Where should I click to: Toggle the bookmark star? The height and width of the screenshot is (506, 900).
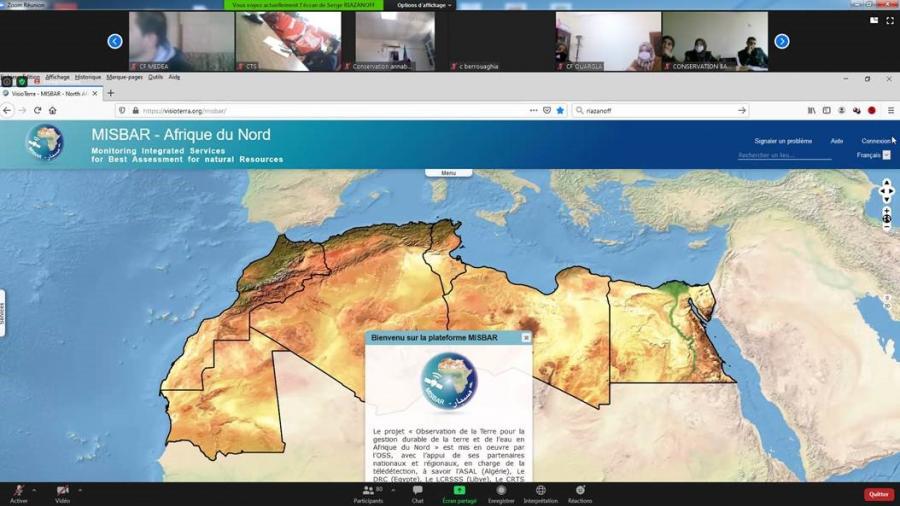click(x=560, y=110)
